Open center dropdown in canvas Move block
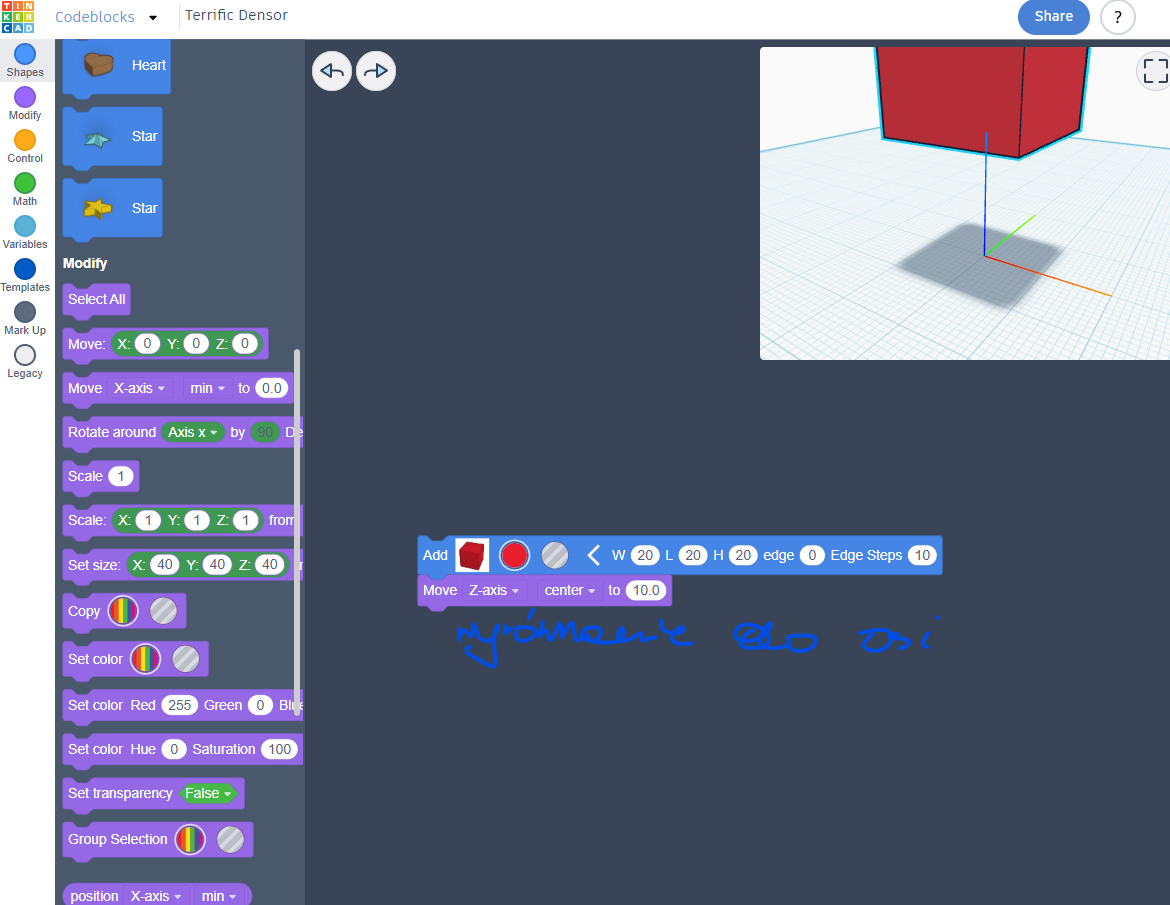This screenshot has height=905, width=1170. [x=569, y=590]
